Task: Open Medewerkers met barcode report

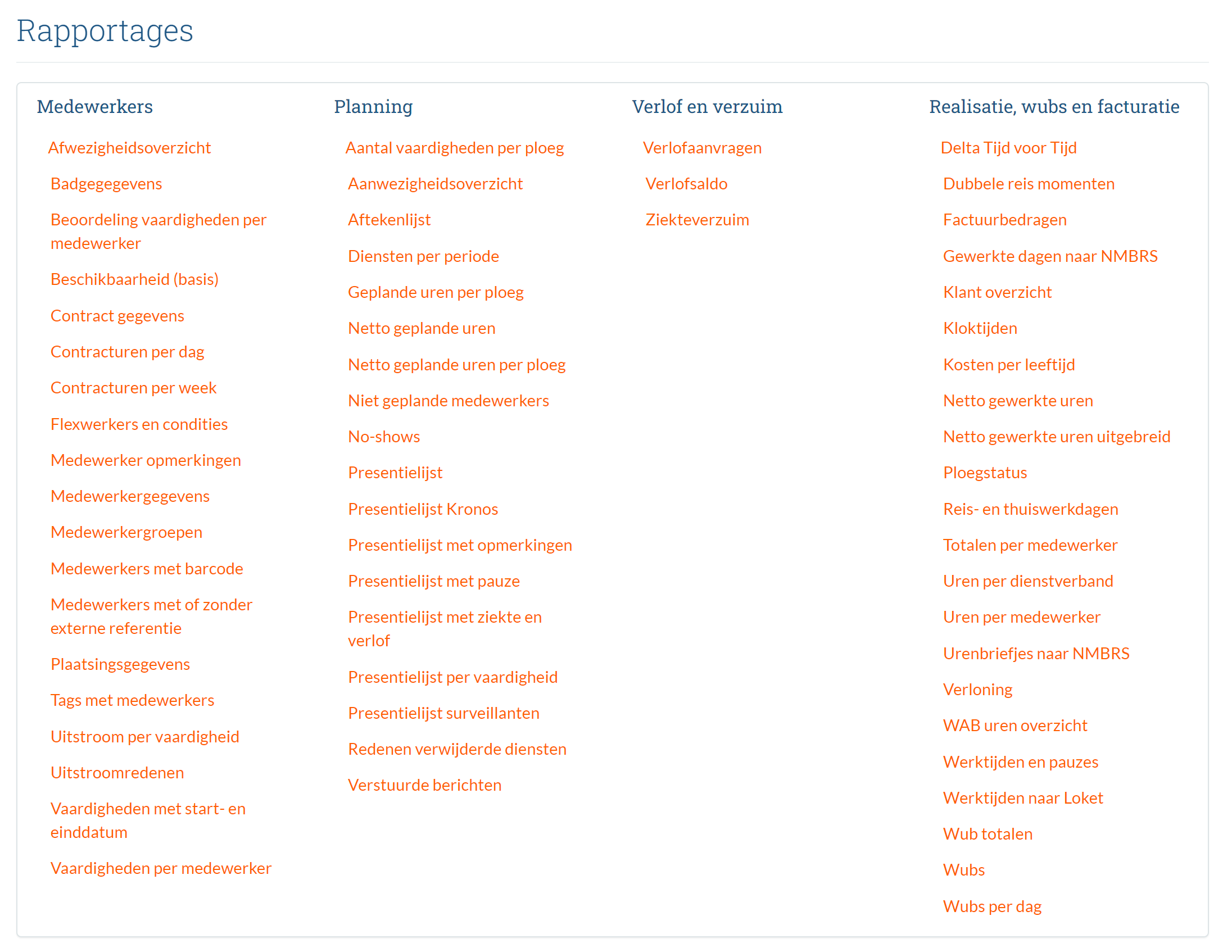Action: point(147,569)
